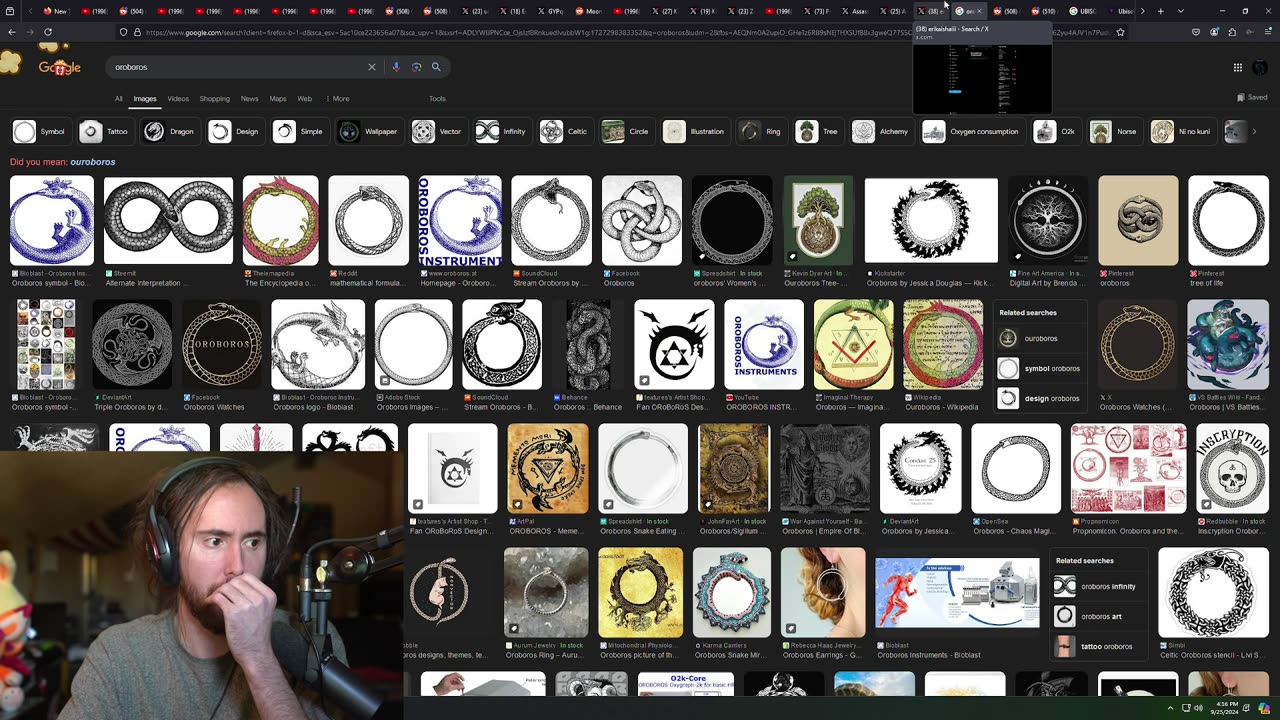Switch to the Videos results tab
Screen dimensions: 1280x720
(178, 98)
